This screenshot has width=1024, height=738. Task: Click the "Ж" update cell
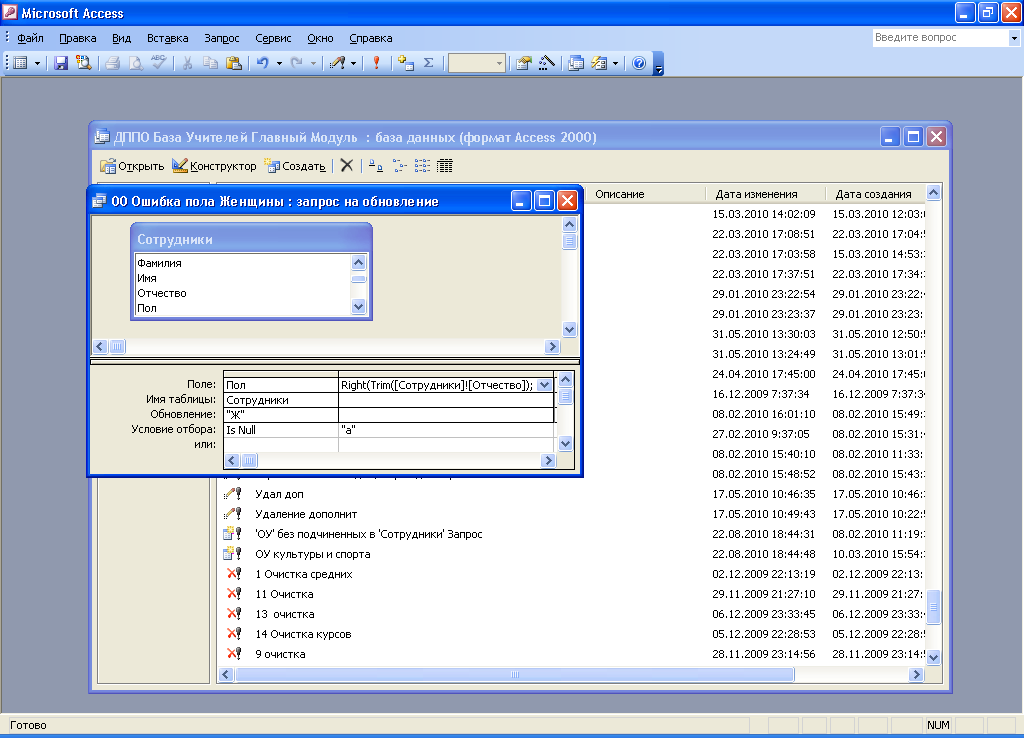[x=281, y=415]
